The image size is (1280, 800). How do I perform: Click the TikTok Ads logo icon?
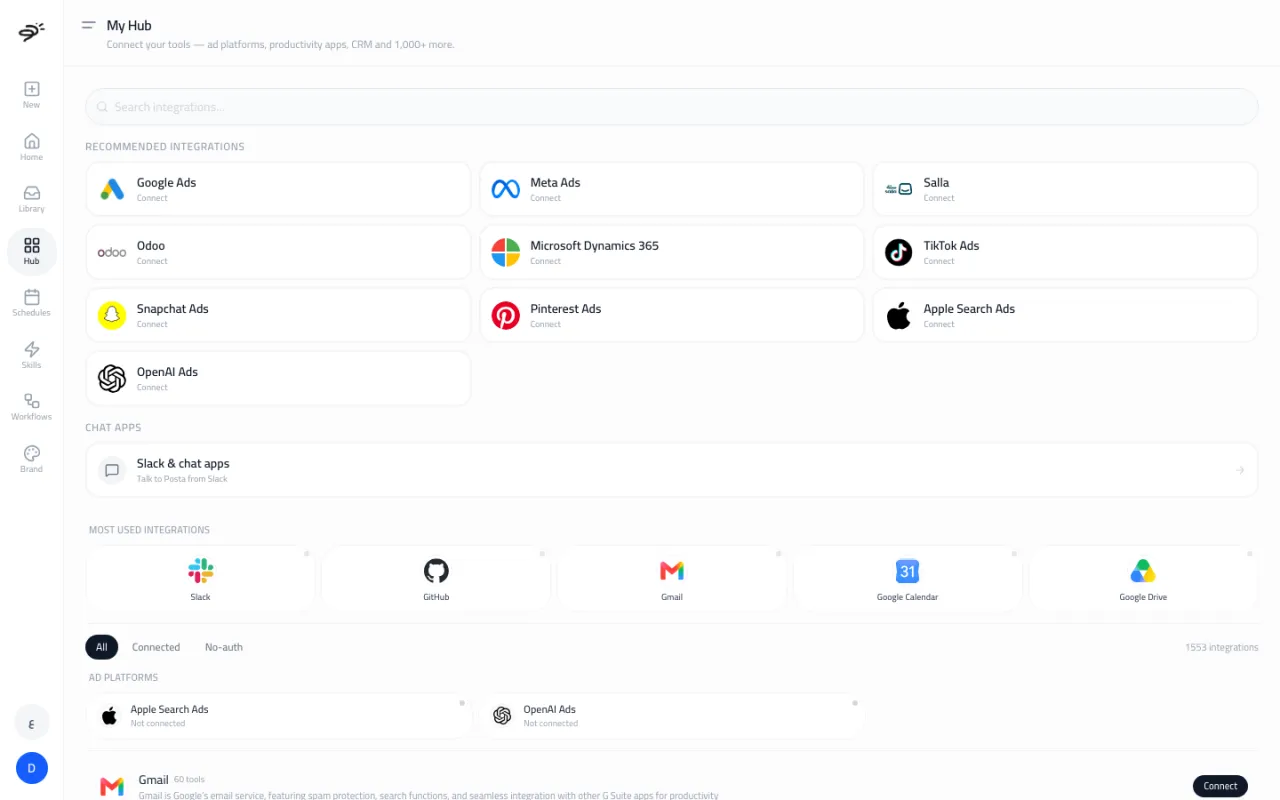[x=899, y=252]
